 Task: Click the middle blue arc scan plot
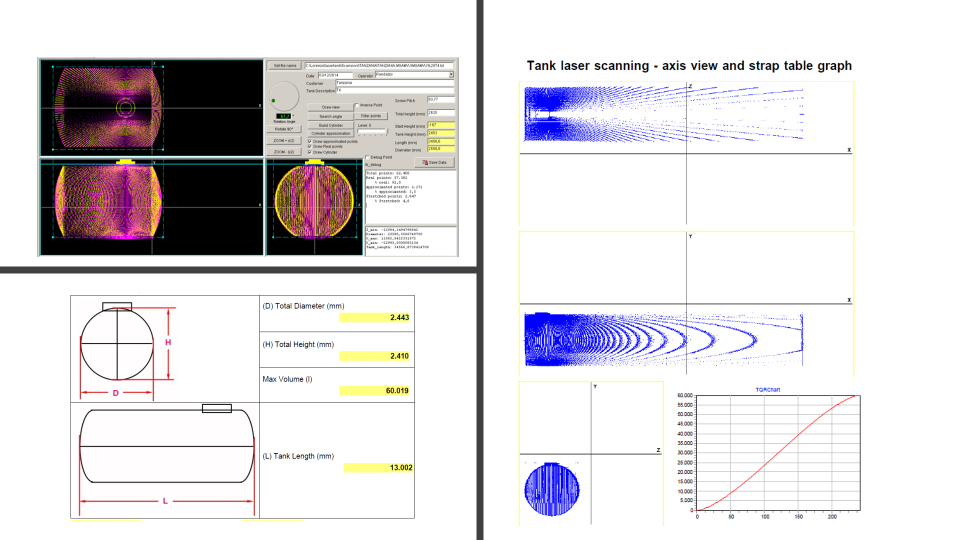click(664, 339)
